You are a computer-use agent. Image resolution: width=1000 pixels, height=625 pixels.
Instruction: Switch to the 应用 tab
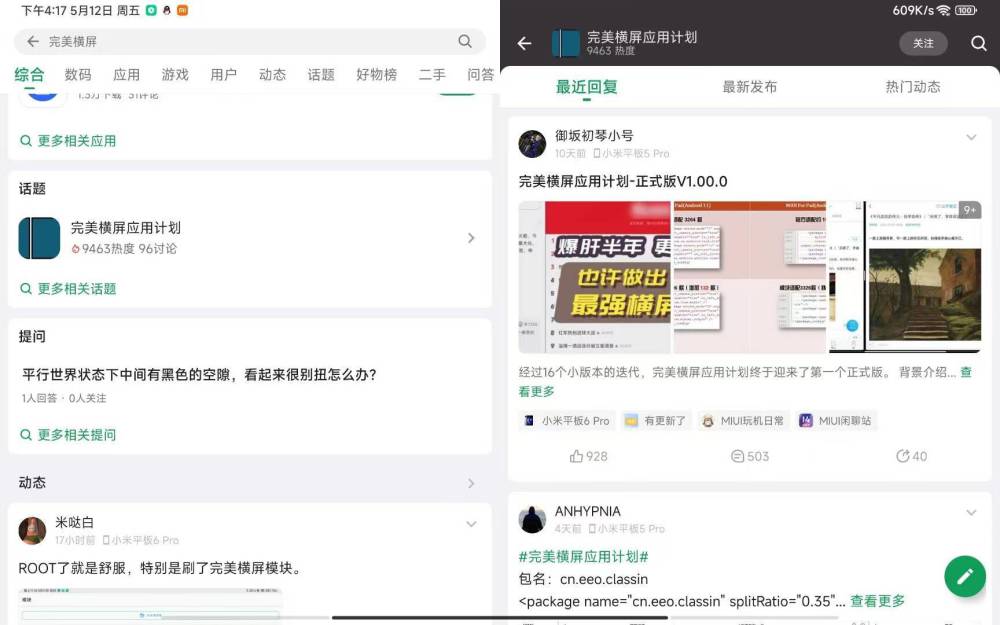point(126,75)
